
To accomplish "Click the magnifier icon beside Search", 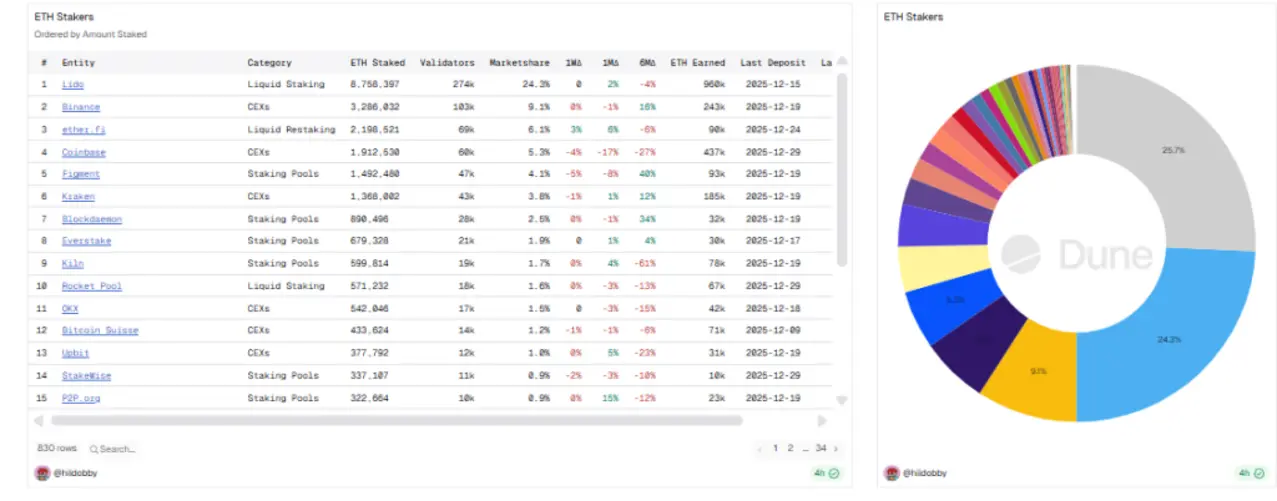I will 94,449.
